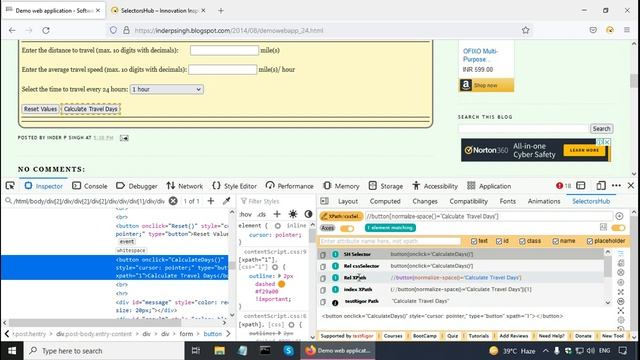Copy the Rel cssSelector value
Image resolution: width=640 pixels, height=360 pixels.
323,266
